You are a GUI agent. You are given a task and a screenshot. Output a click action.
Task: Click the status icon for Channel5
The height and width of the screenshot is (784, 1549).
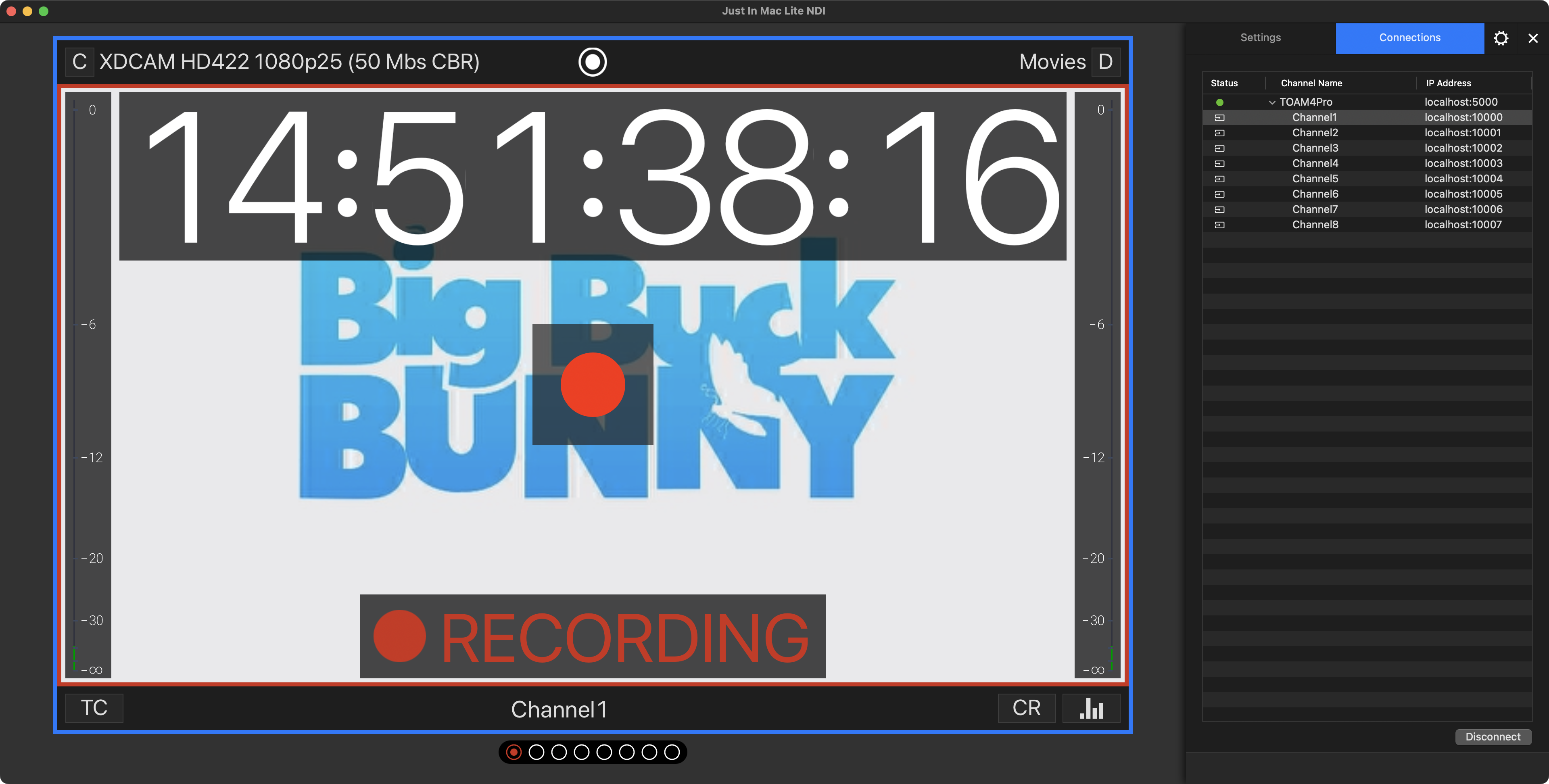[x=1219, y=179]
